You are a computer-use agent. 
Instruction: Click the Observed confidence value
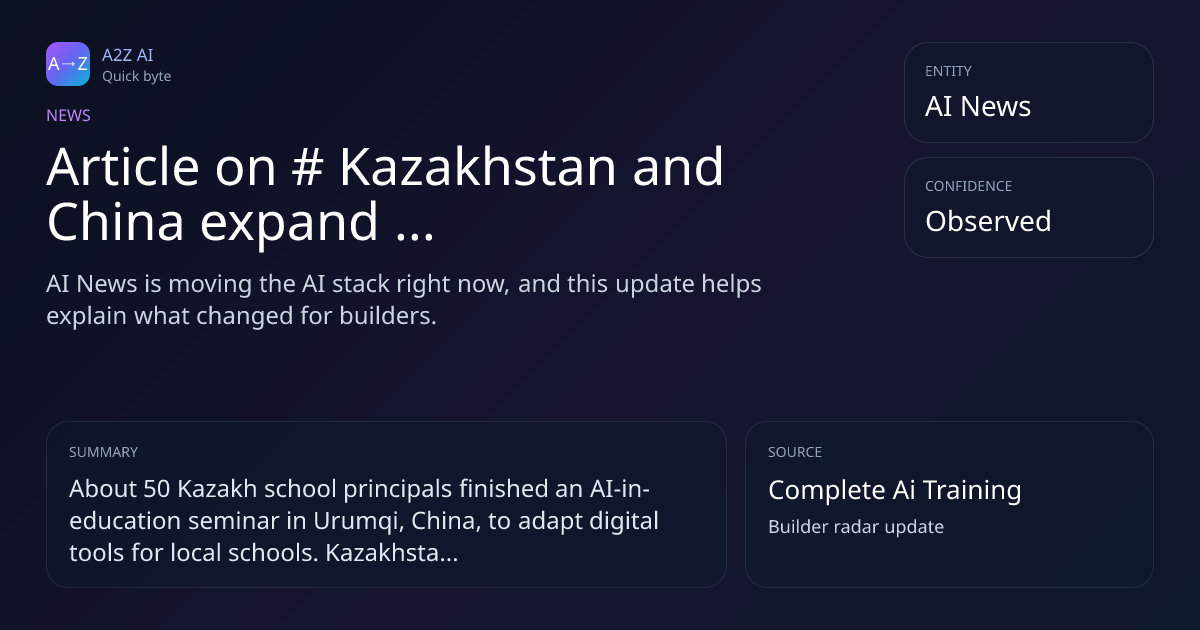click(988, 221)
